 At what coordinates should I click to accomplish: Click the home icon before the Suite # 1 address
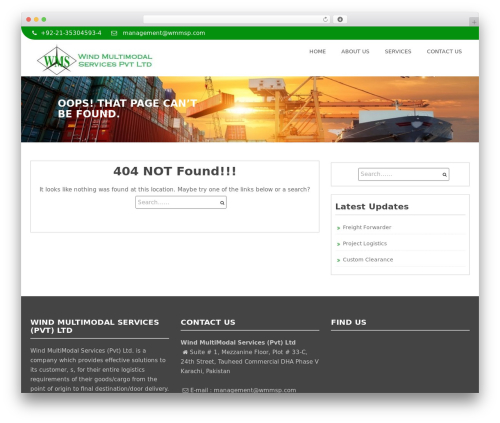[x=185, y=352]
